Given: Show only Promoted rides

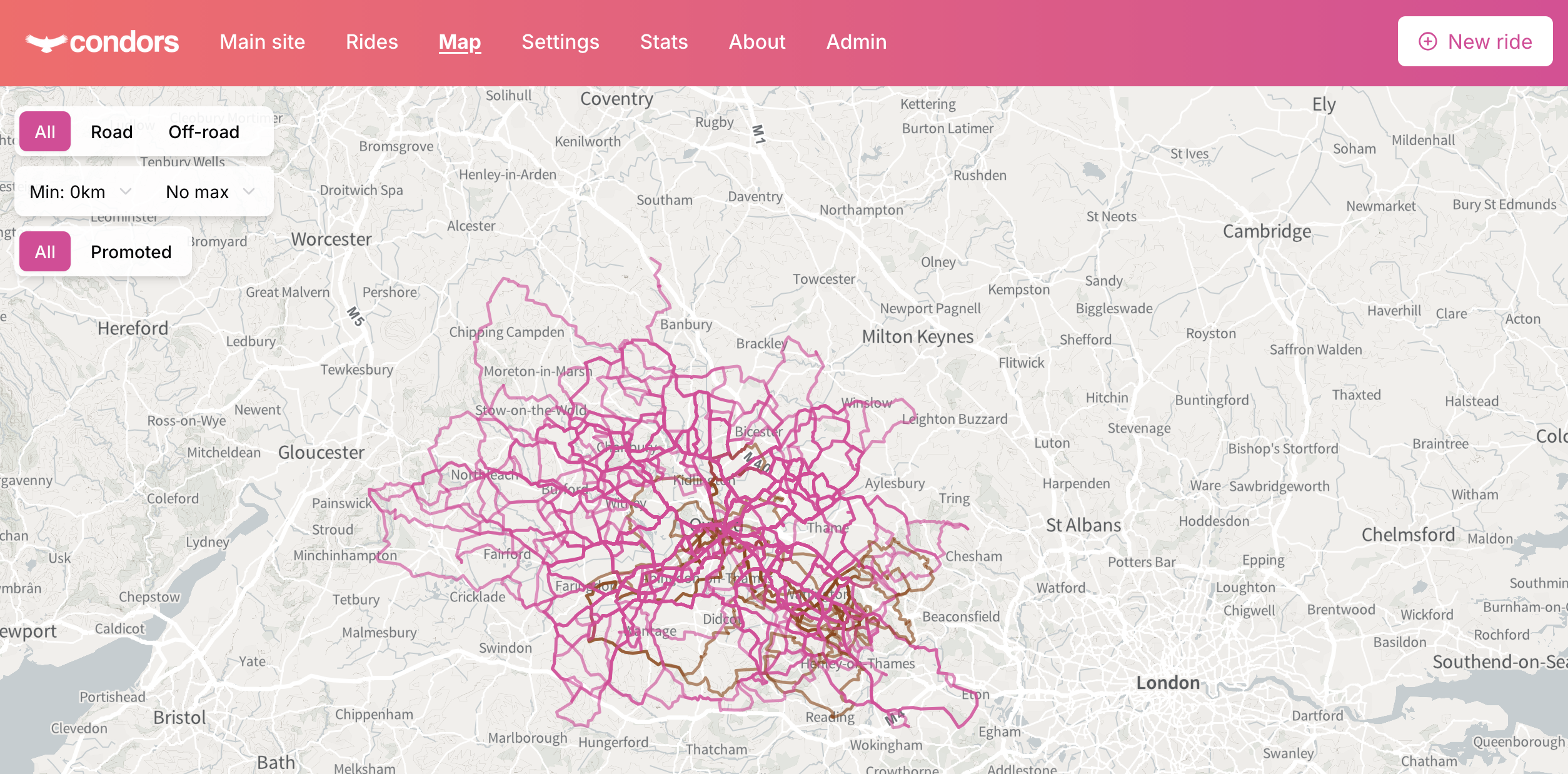Looking at the screenshot, I should (x=131, y=252).
